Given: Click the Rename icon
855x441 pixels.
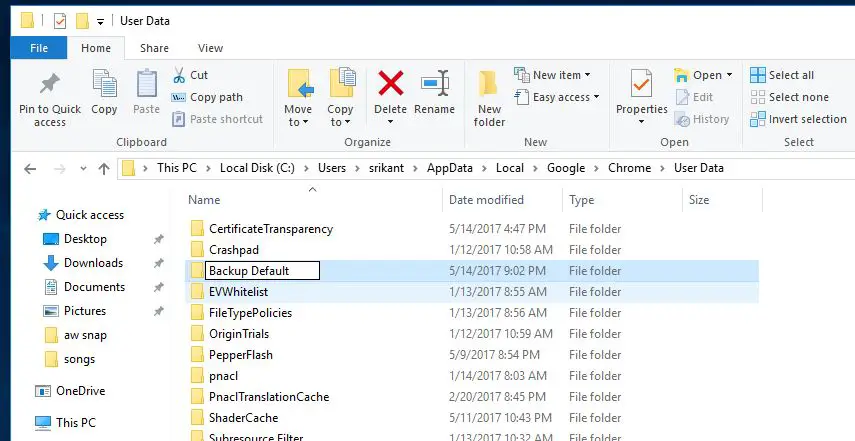Looking at the screenshot, I should tap(435, 83).
